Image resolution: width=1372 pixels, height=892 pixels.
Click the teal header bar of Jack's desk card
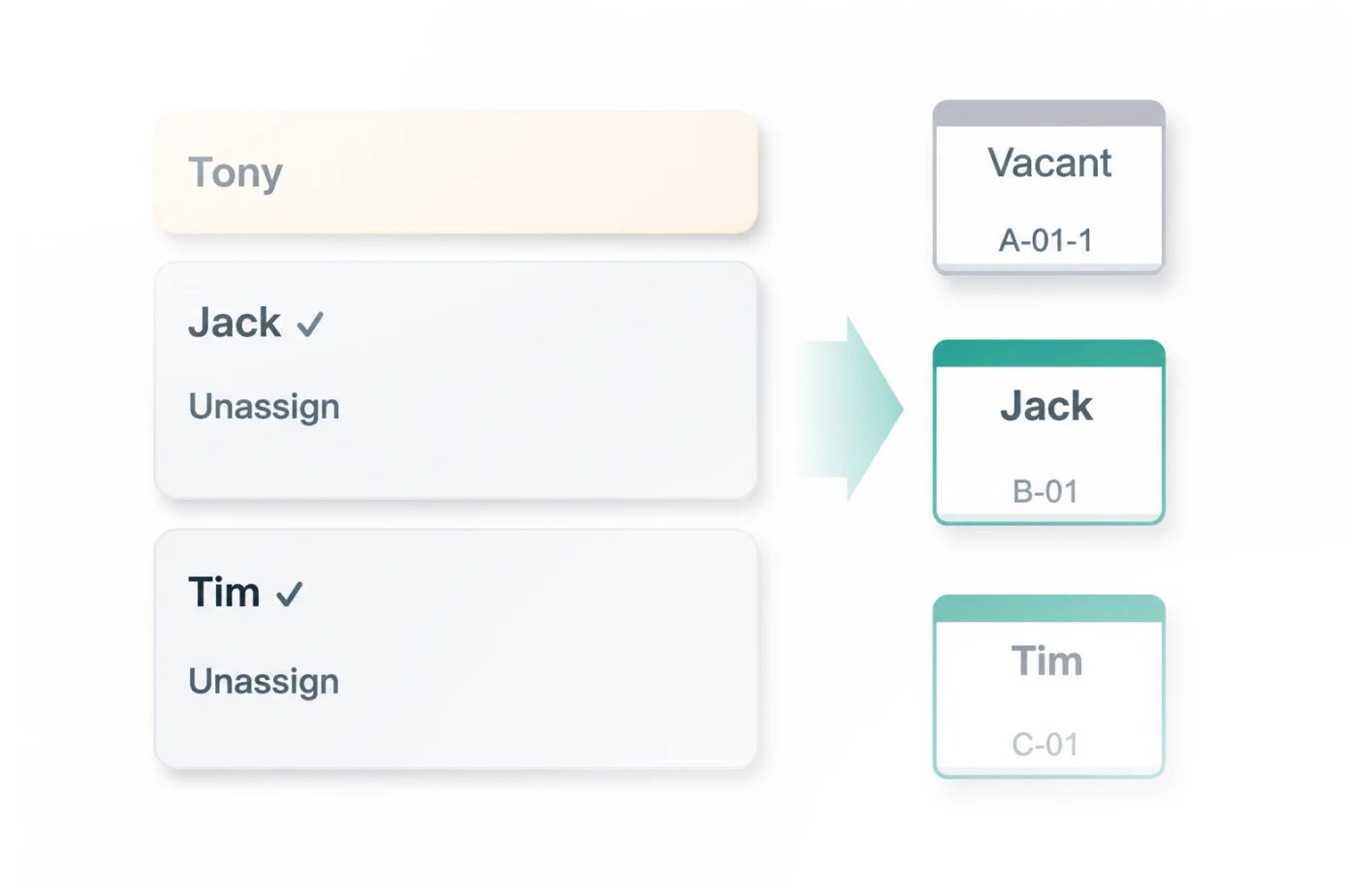tap(1048, 353)
